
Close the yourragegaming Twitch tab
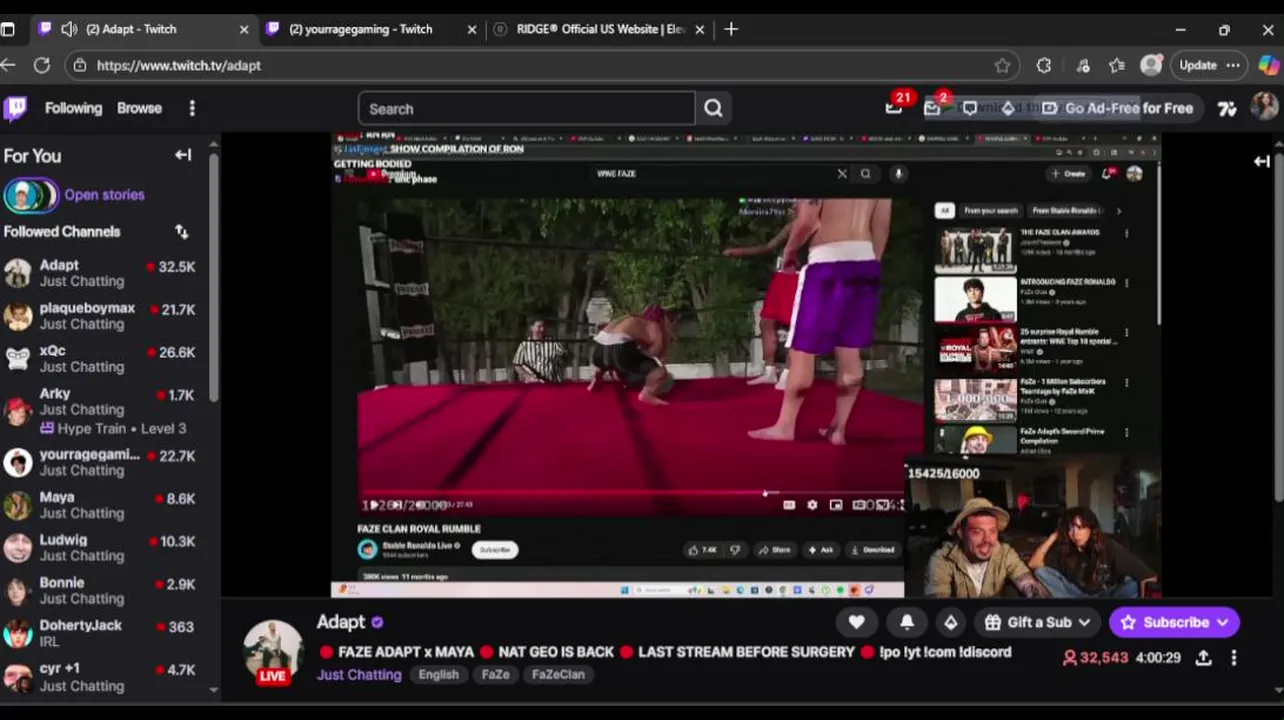[472, 29]
